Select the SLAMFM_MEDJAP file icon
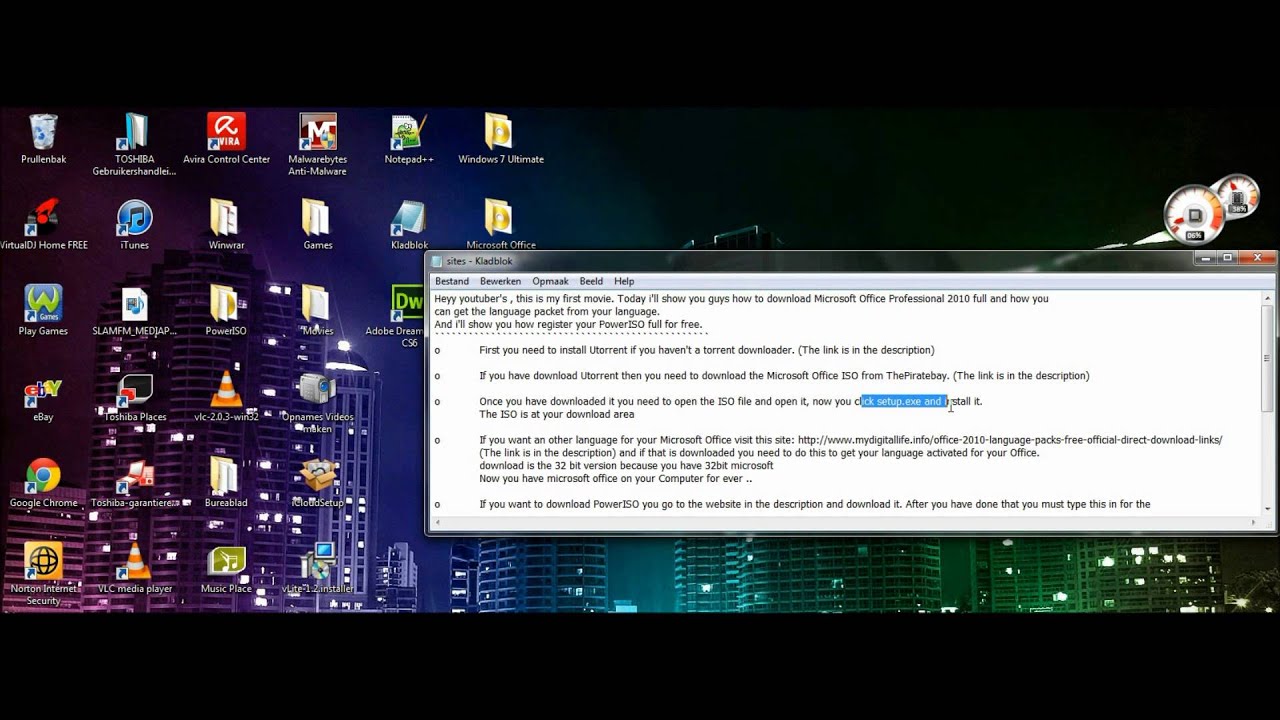This screenshot has width=1280, height=720. coord(134,311)
